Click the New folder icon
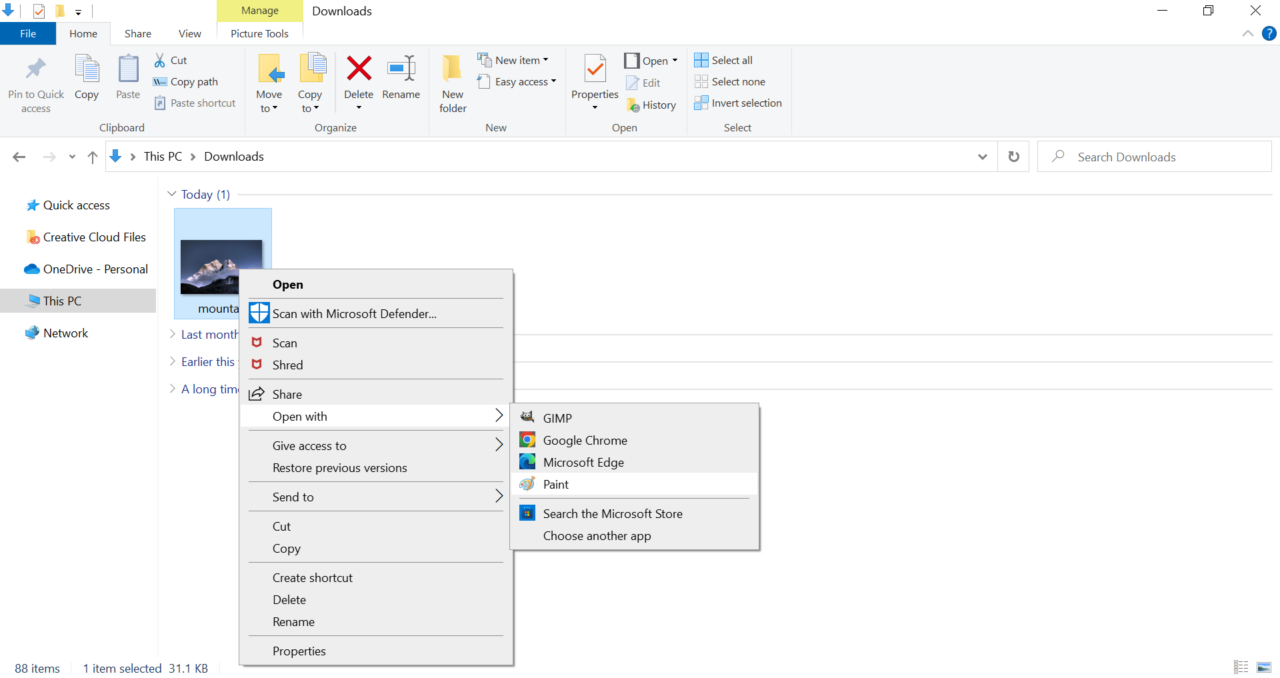The width and height of the screenshot is (1280, 678). [x=453, y=70]
